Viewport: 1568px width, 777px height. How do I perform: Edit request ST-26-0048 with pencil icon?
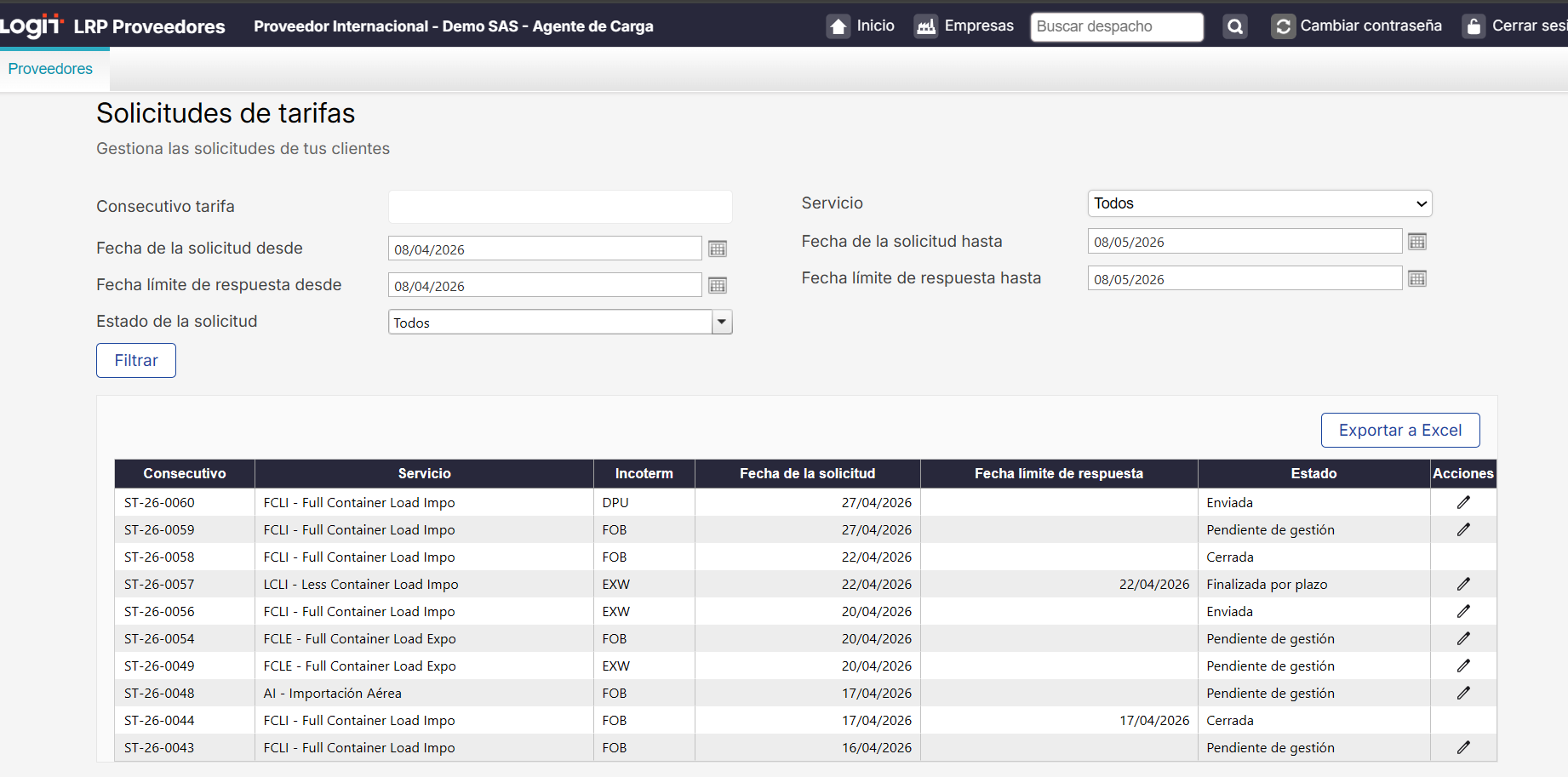coord(1463,693)
